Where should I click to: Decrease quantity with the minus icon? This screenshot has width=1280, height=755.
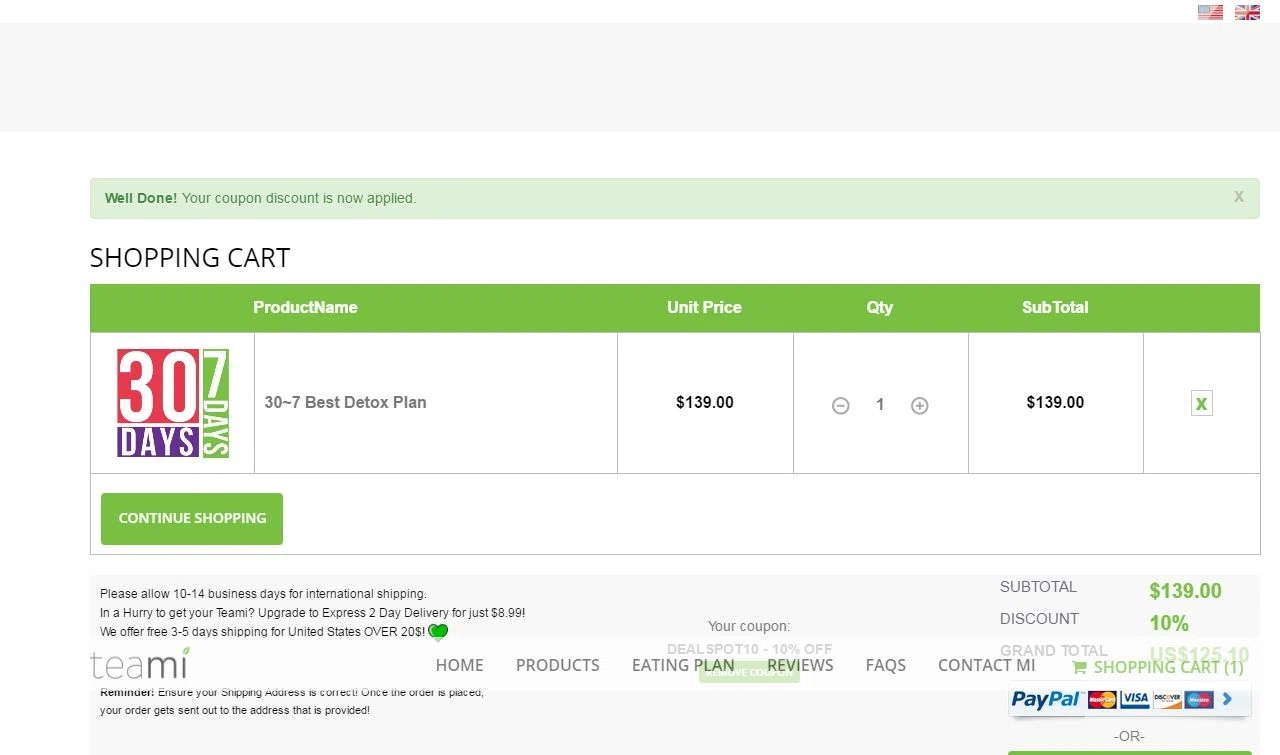coord(841,405)
